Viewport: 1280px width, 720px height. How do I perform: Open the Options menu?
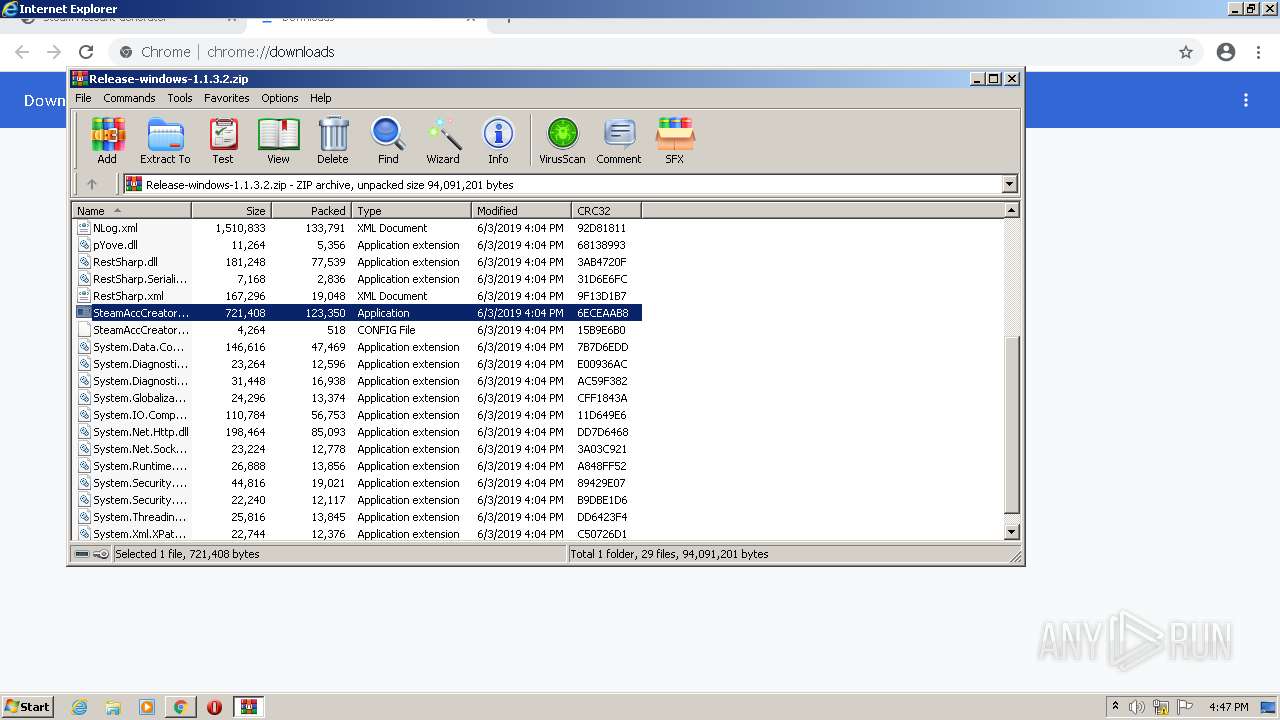280,98
